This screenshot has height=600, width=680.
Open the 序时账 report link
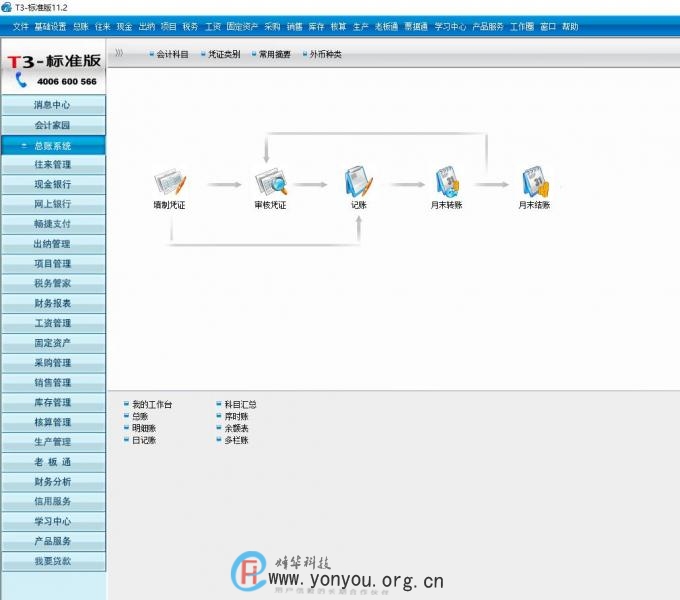(x=236, y=416)
